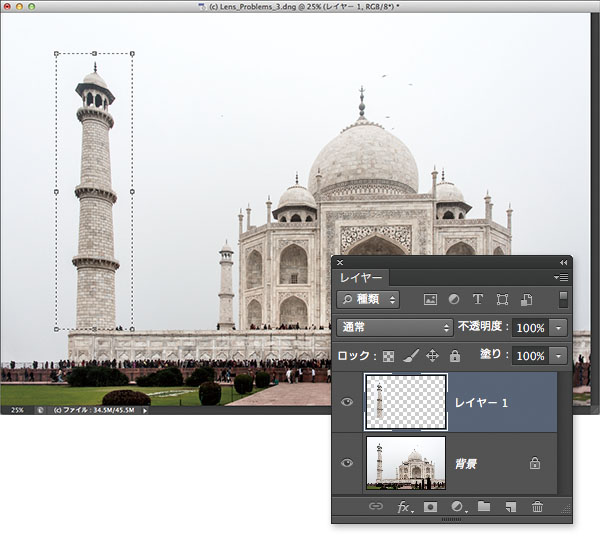Click the adjustment layer filter icon
600x538 pixels.
pyautogui.click(x=454, y=299)
